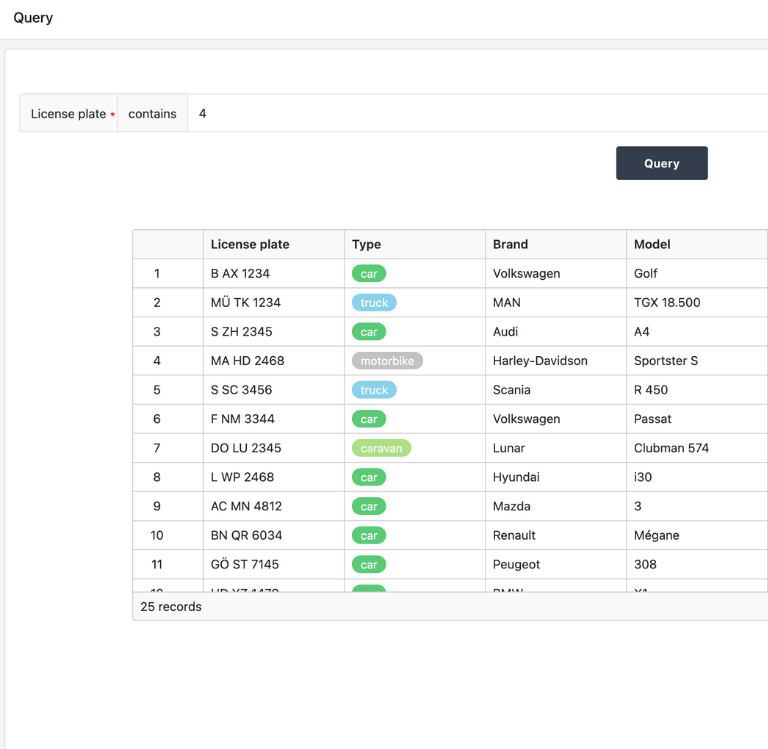Viewport: 768px width, 749px height.
Task: Click the Type column header
Action: coord(415,244)
